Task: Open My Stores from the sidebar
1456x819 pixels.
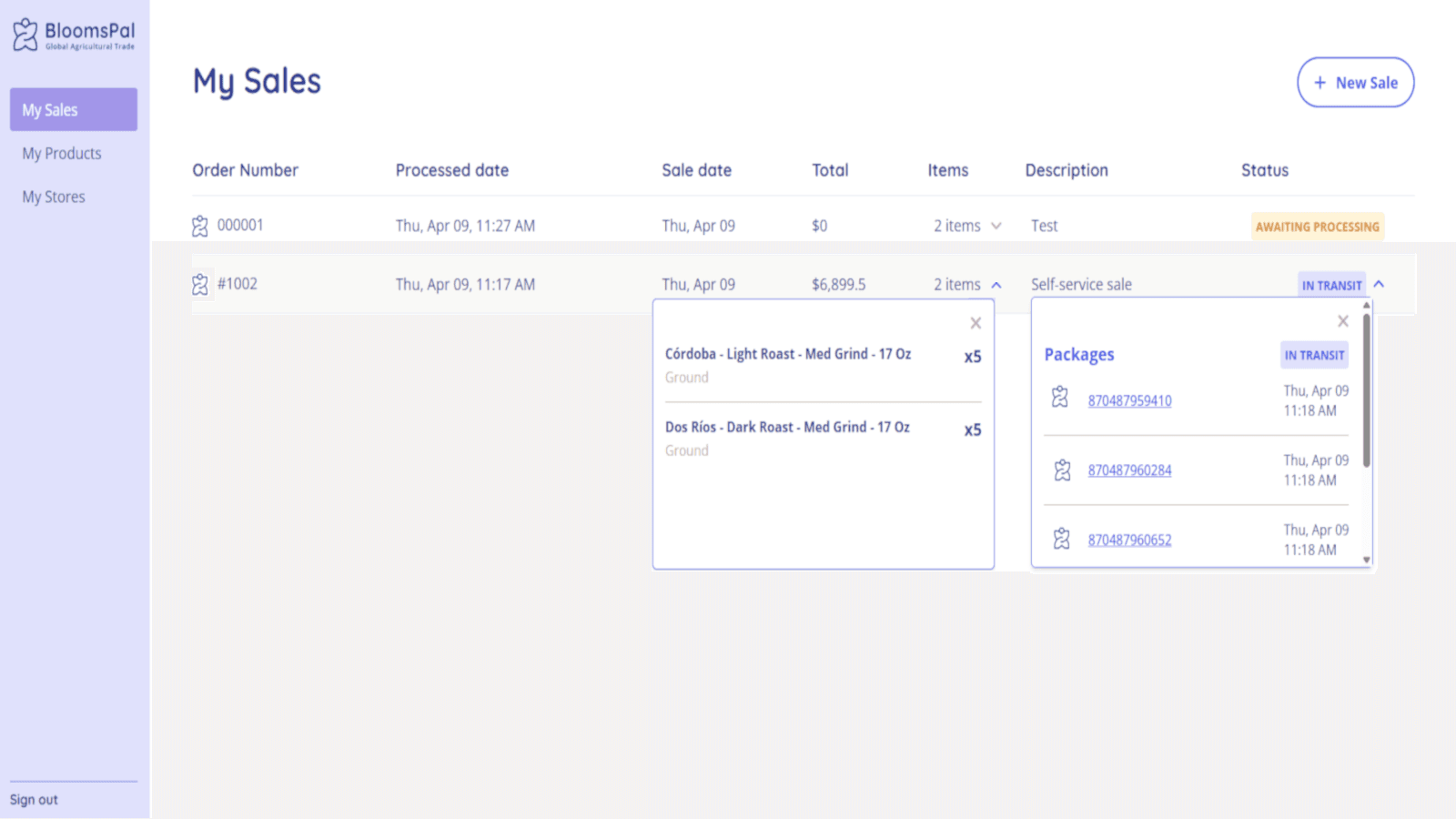Action: click(x=54, y=197)
